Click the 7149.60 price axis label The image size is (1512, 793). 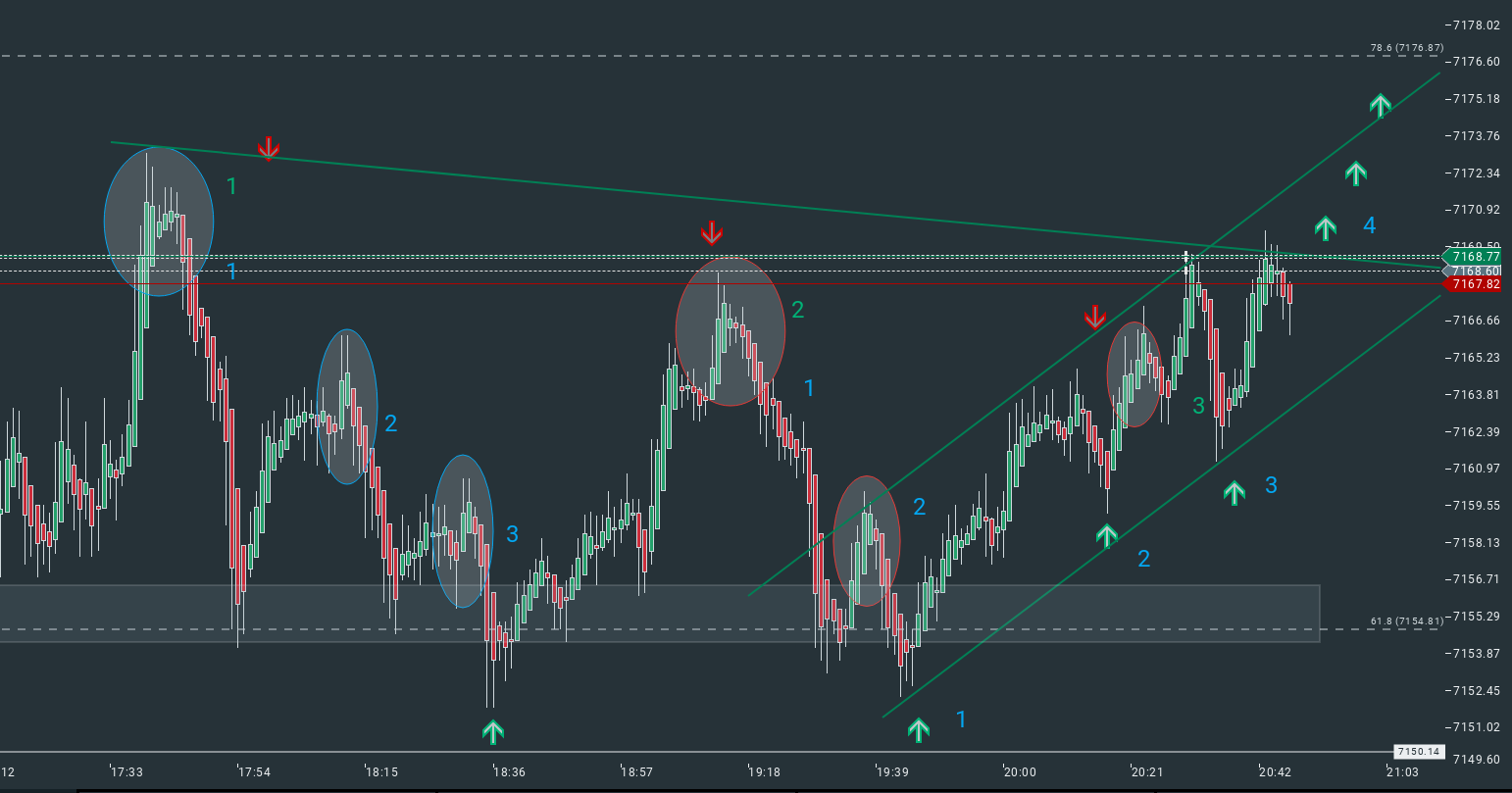coord(1479,760)
